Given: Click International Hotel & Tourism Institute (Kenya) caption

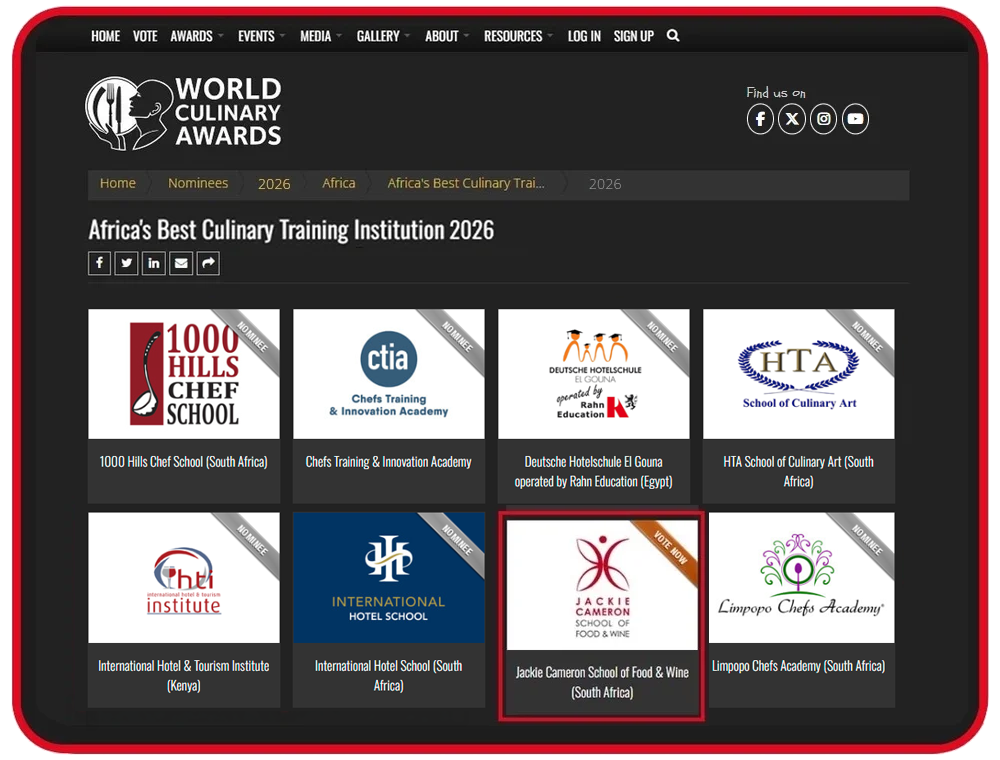Looking at the screenshot, I should 184,676.
